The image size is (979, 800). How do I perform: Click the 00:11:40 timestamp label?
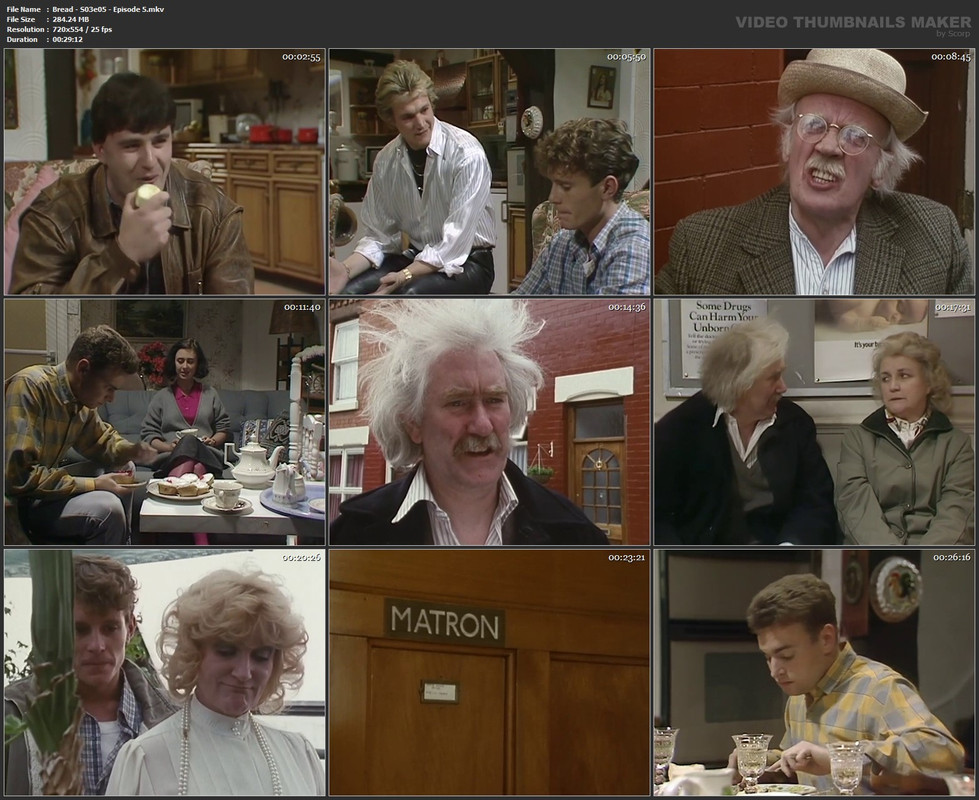point(302,307)
